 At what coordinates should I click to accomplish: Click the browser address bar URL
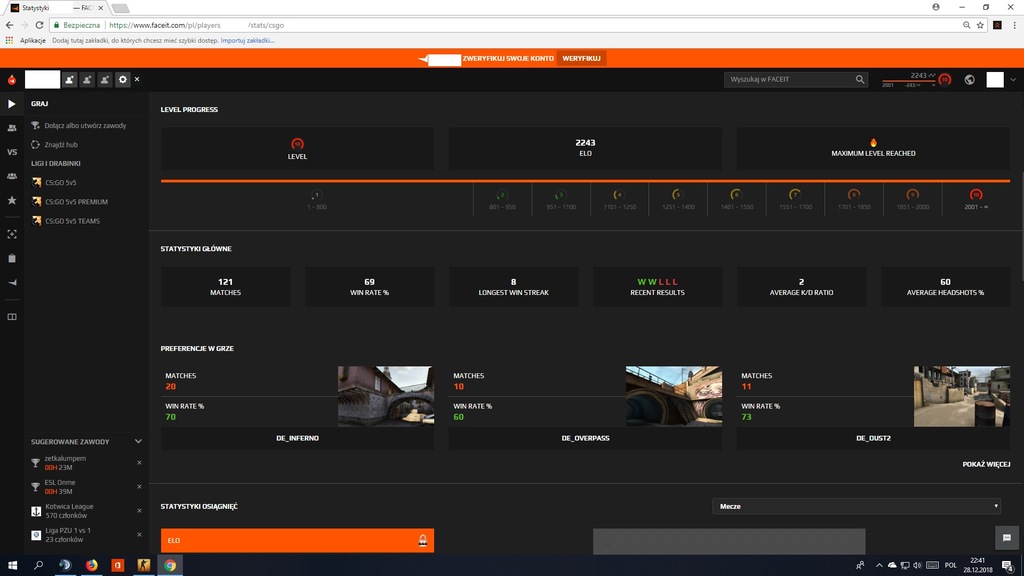click(x=197, y=25)
